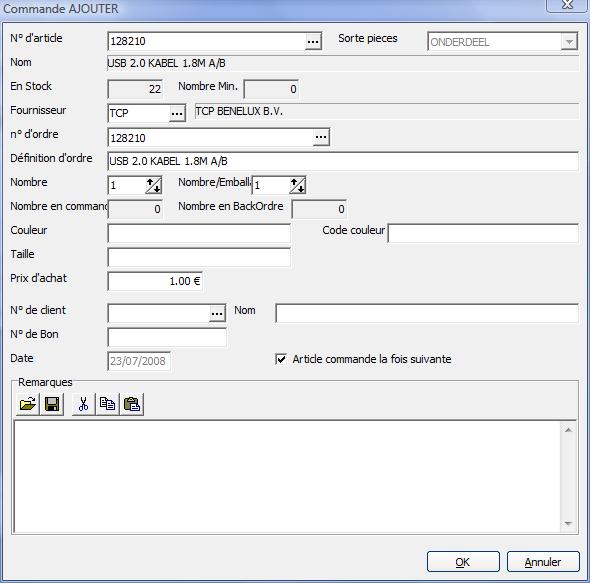Click the Remarques scrollbar down arrow

pos(568,524)
